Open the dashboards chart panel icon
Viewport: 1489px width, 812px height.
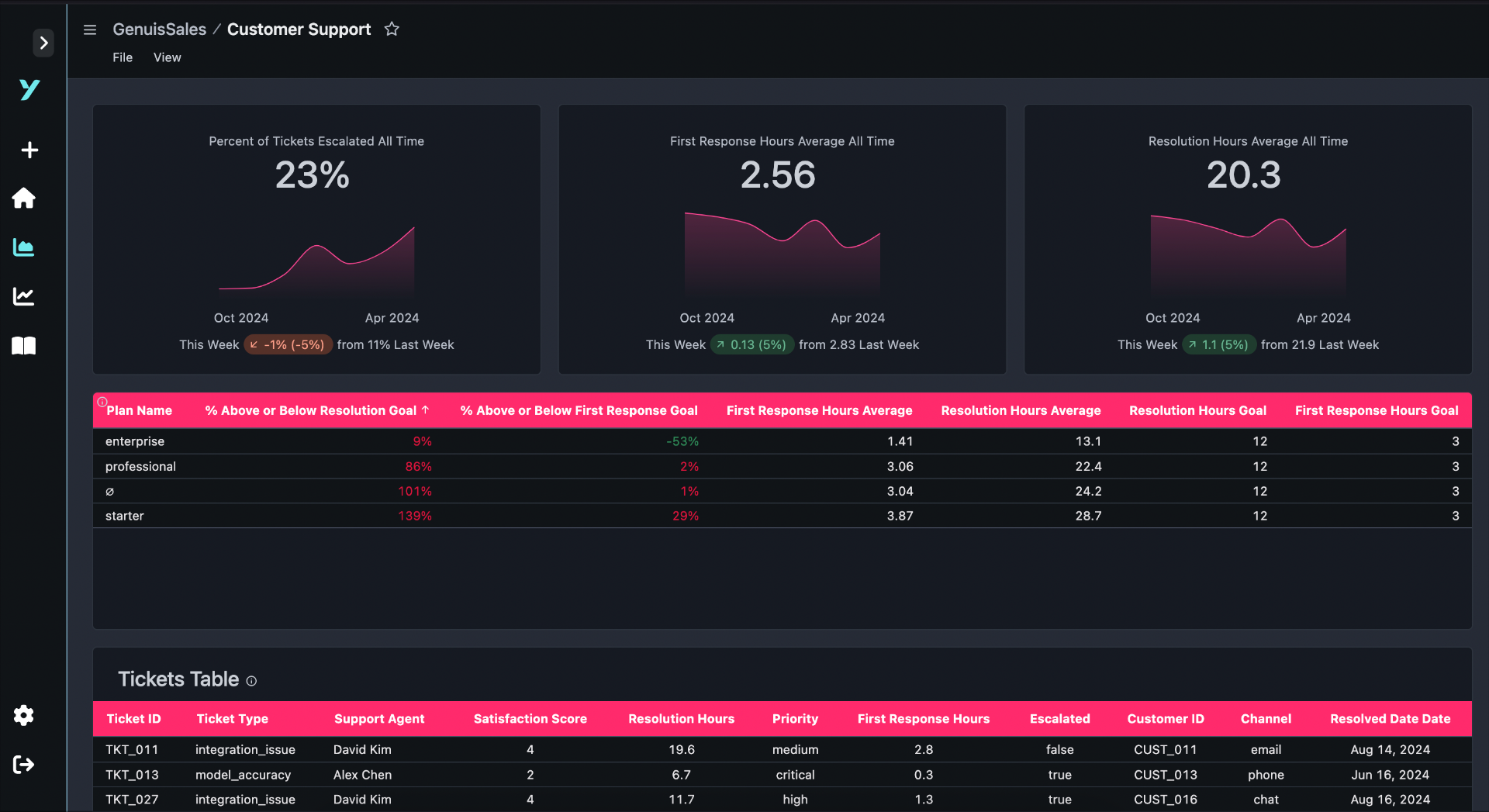(x=24, y=247)
